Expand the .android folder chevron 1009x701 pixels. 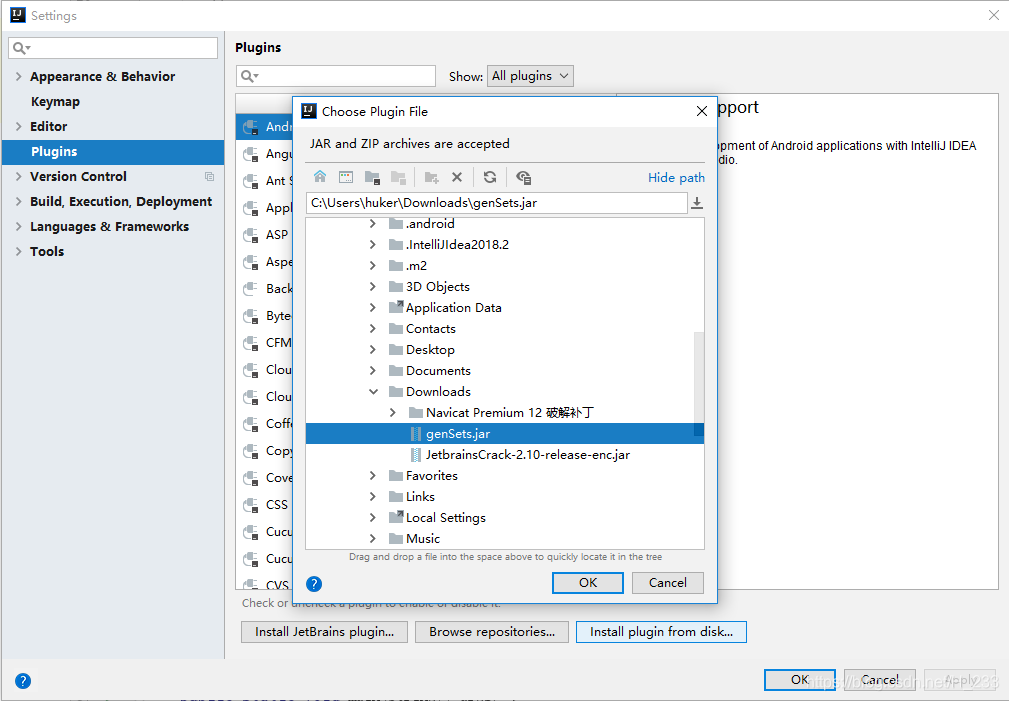pyautogui.click(x=373, y=224)
